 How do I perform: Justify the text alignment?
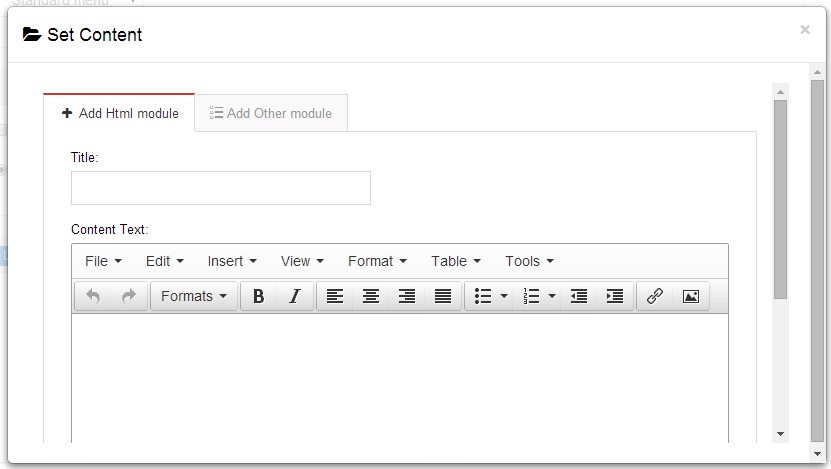click(443, 296)
